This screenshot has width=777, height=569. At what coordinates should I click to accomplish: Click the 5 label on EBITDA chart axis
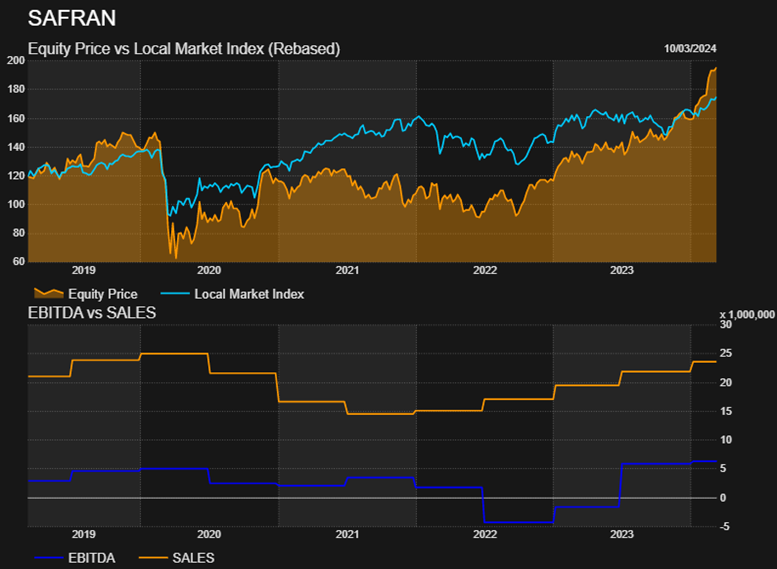pos(723,468)
